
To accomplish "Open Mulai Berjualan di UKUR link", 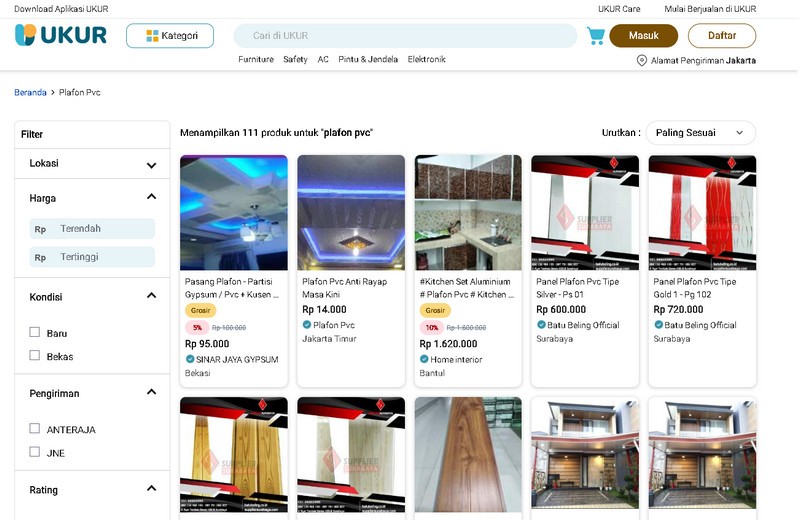I will coord(710,9).
